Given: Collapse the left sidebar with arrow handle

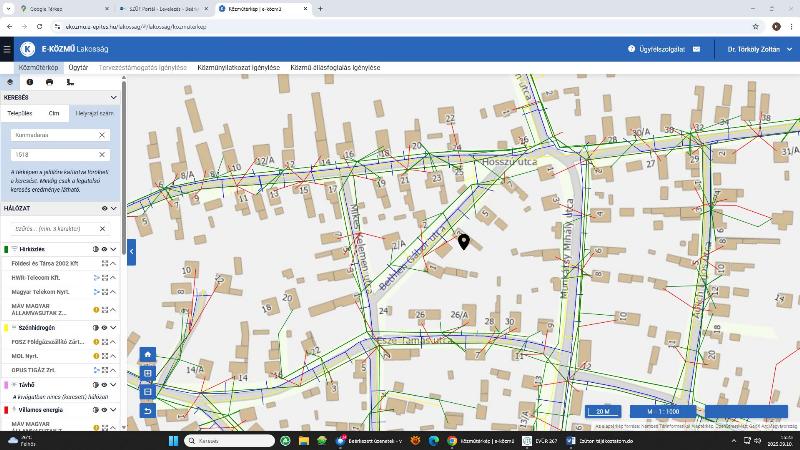Looking at the screenshot, I should click(131, 252).
